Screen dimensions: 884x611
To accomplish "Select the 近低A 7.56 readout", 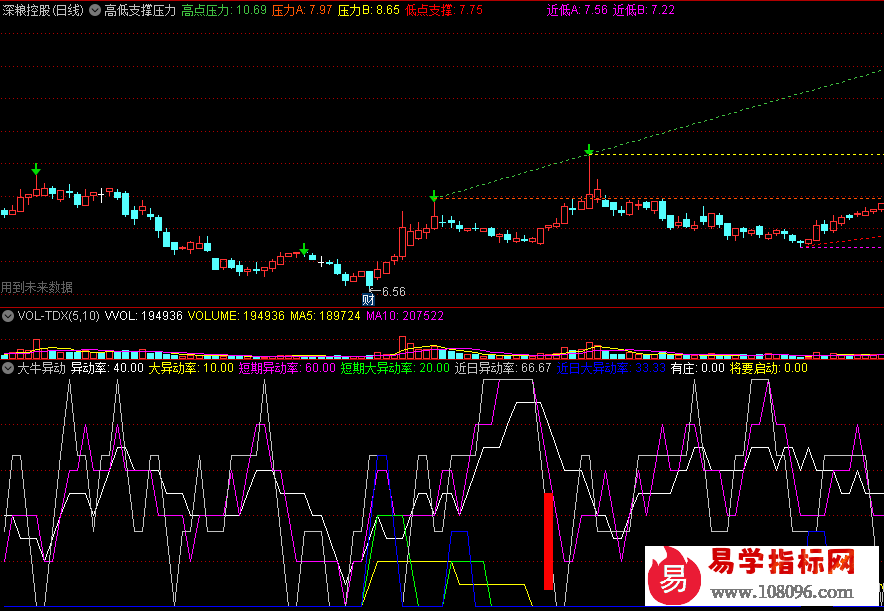I will 576,10.
